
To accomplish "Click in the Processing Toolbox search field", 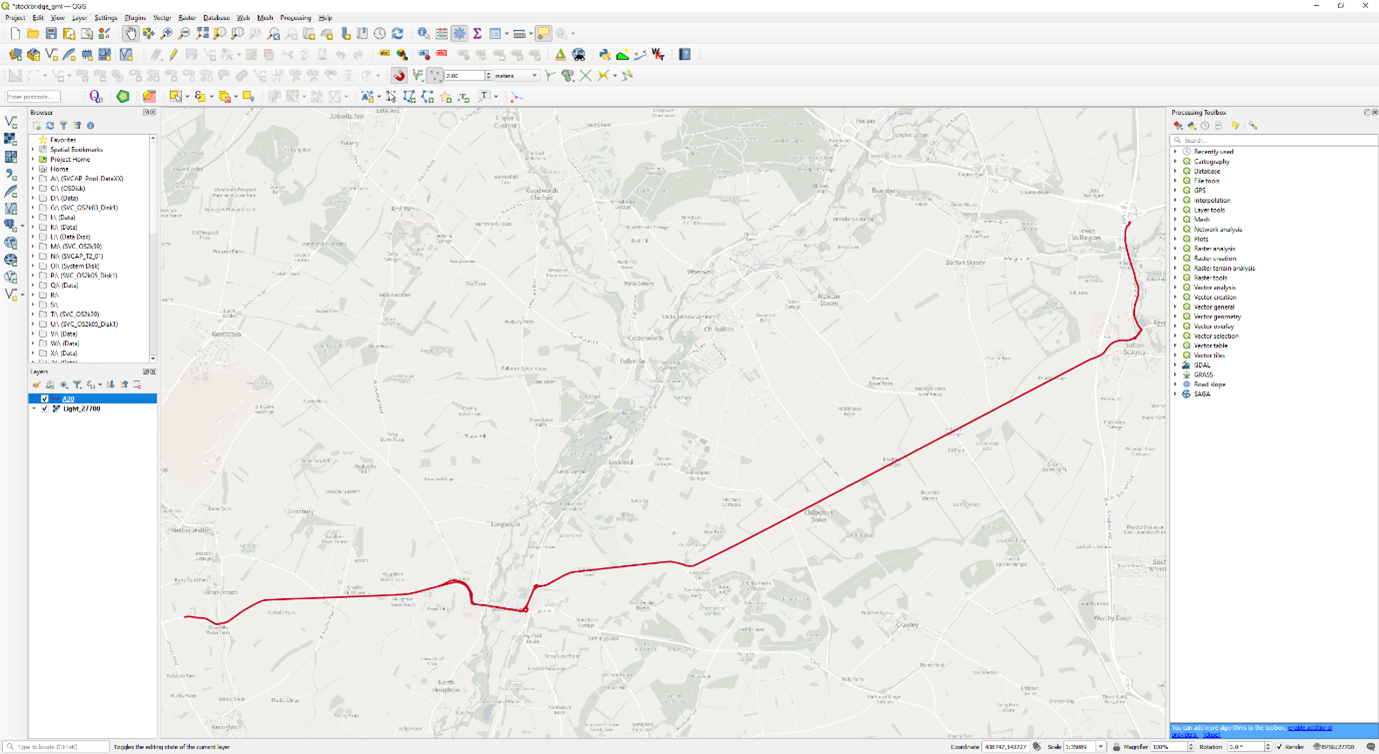I will 1275,140.
